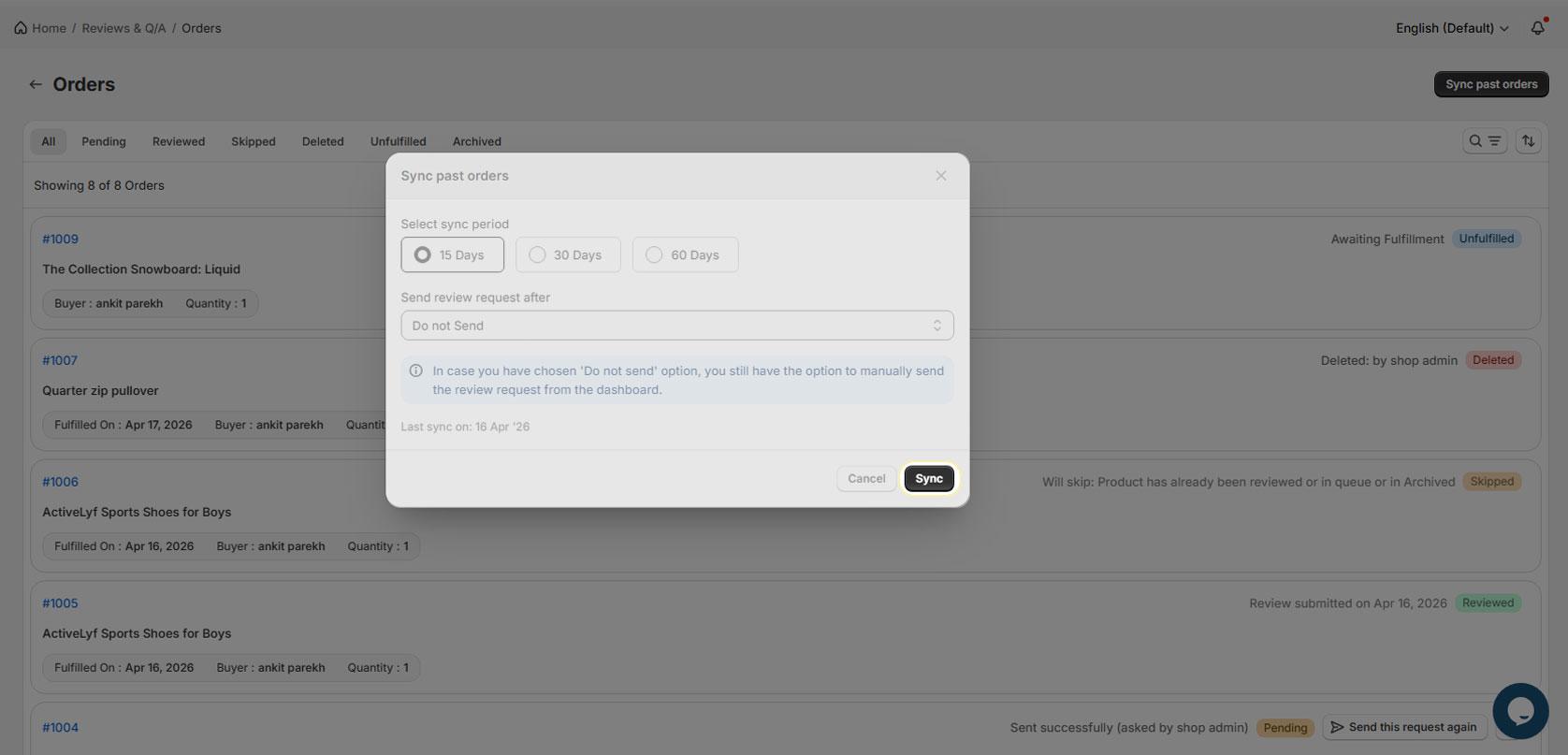Click the Home breadcrumb text
The height and width of the screenshot is (755, 1568).
(49, 28)
